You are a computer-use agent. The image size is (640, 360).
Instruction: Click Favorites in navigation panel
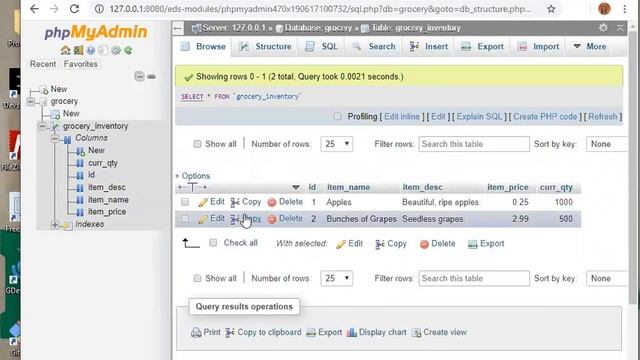coord(81,64)
